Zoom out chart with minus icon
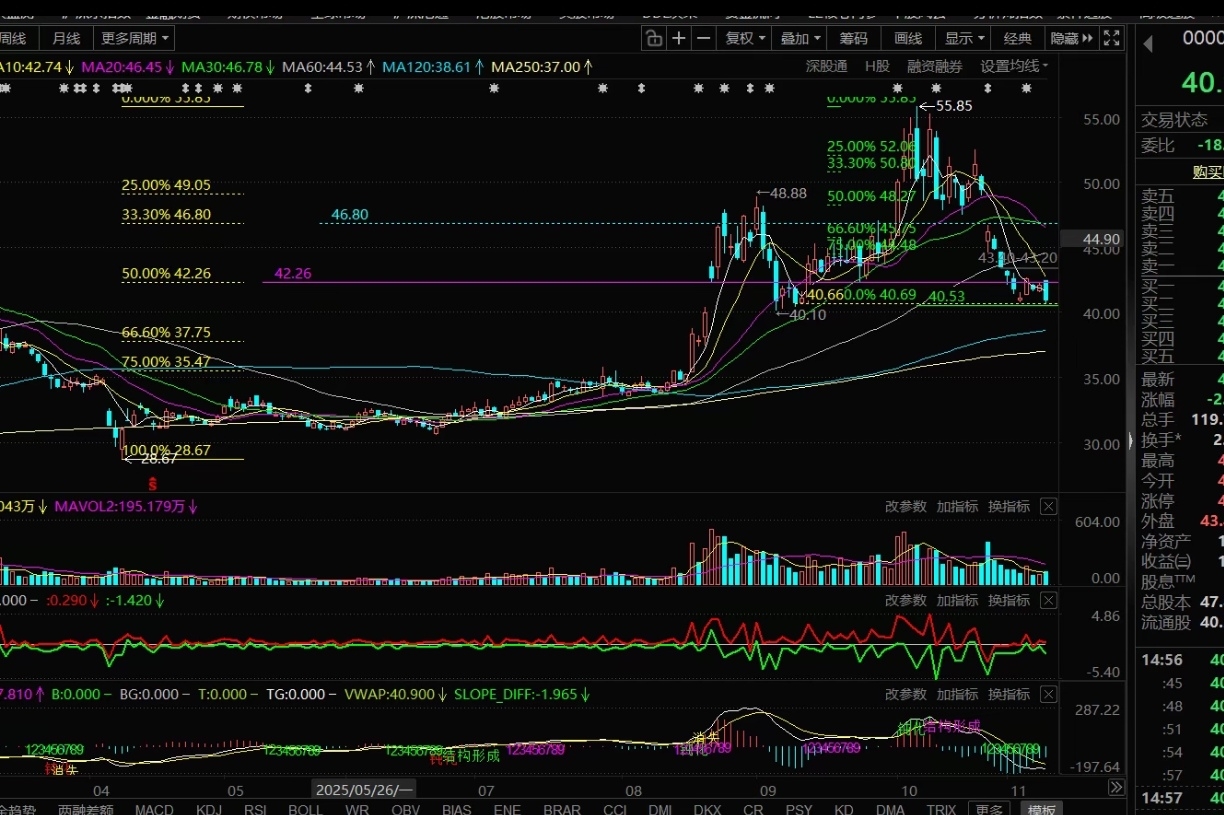Image resolution: width=1224 pixels, height=815 pixels. coord(704,38)
